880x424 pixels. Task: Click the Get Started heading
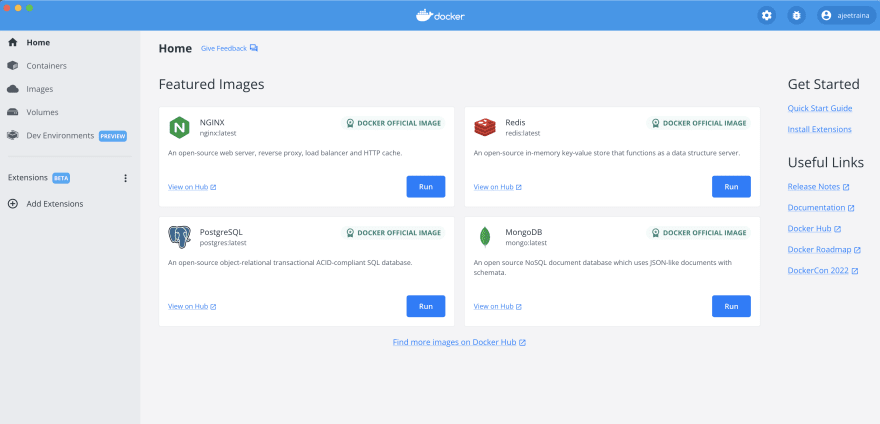click(x=823, y=84)
